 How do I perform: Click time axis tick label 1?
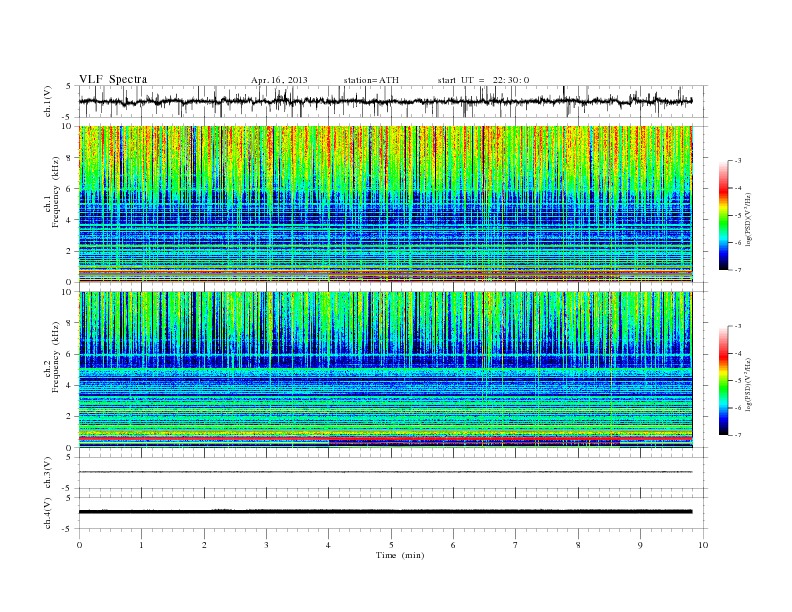(x=141, y=545)
